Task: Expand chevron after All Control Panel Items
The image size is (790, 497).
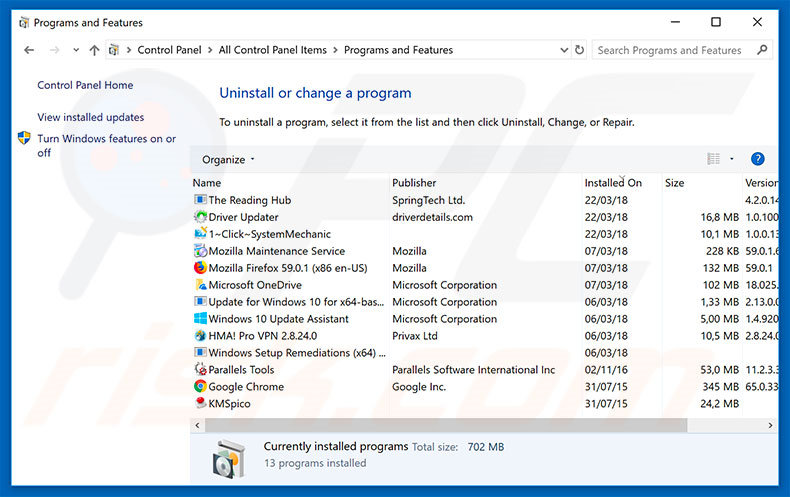Action: pos(335,50)
